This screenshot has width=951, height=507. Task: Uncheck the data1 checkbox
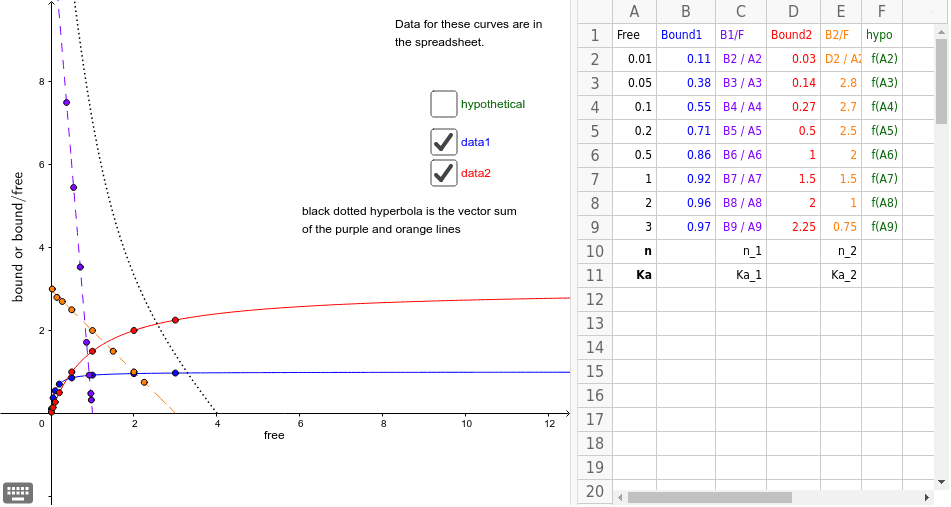tap(444, 142)
